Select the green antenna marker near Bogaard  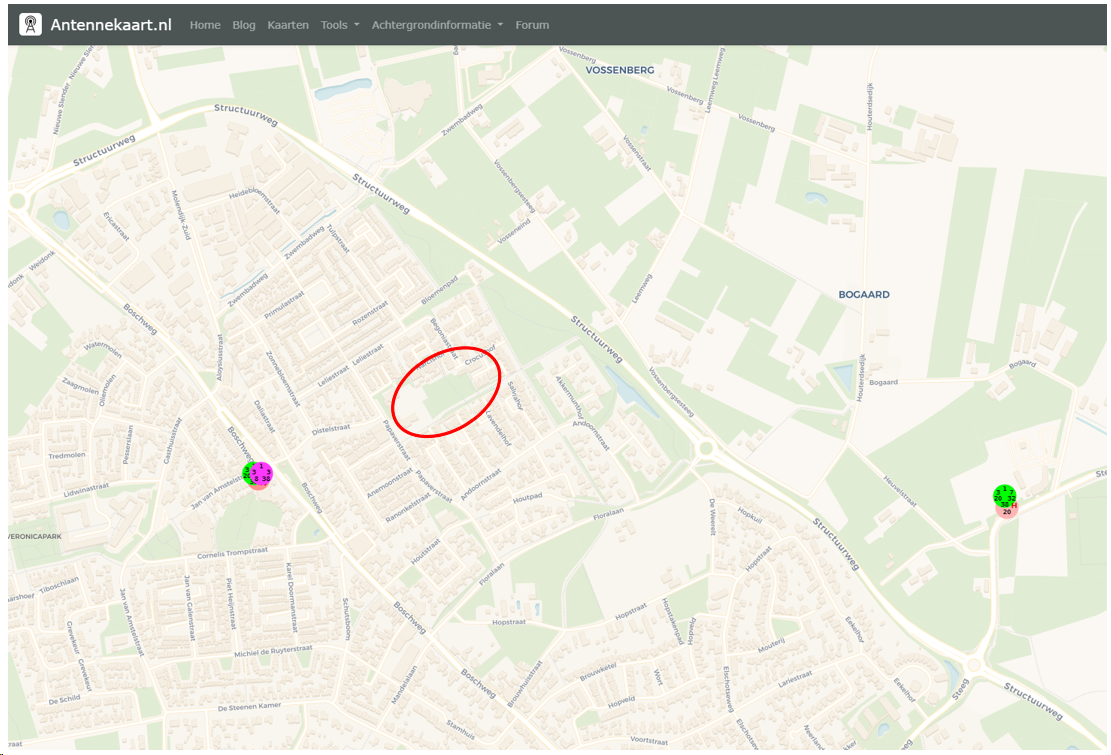1005,496
